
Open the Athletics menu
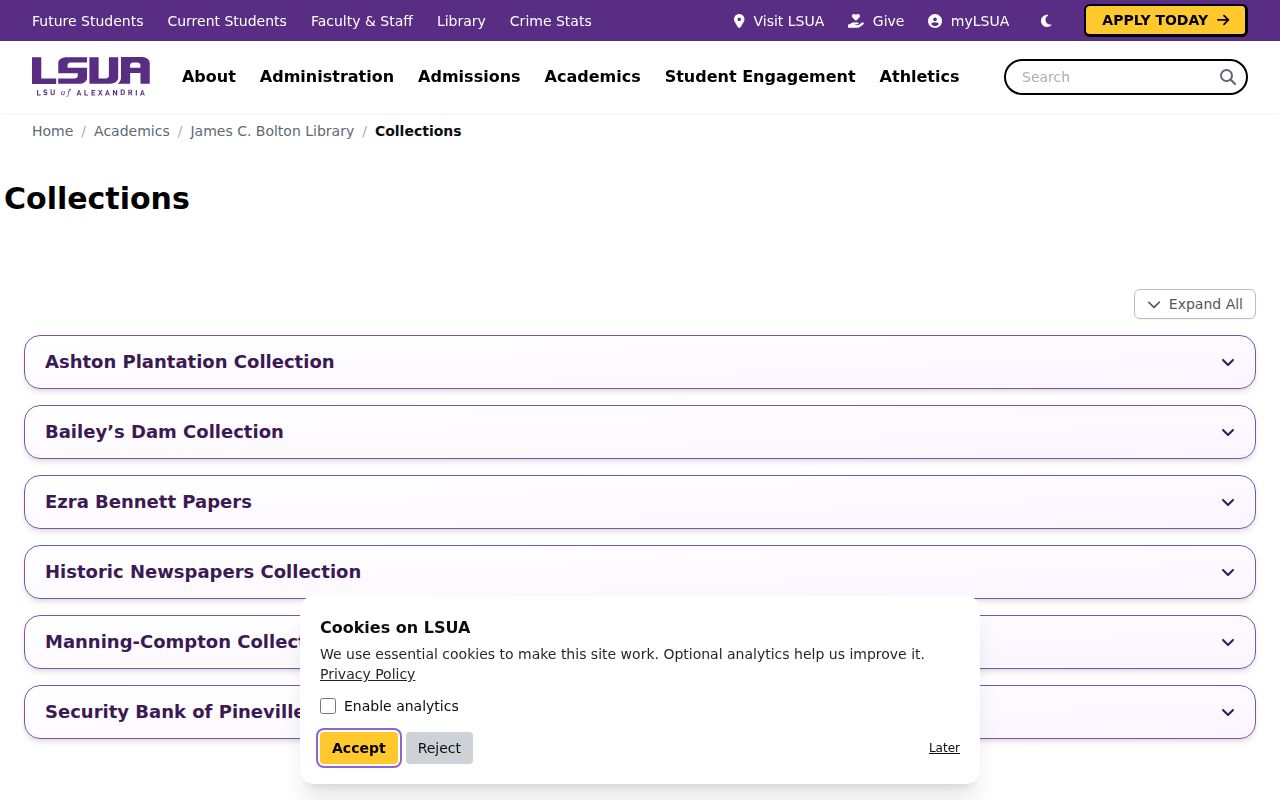click(919, 77)
